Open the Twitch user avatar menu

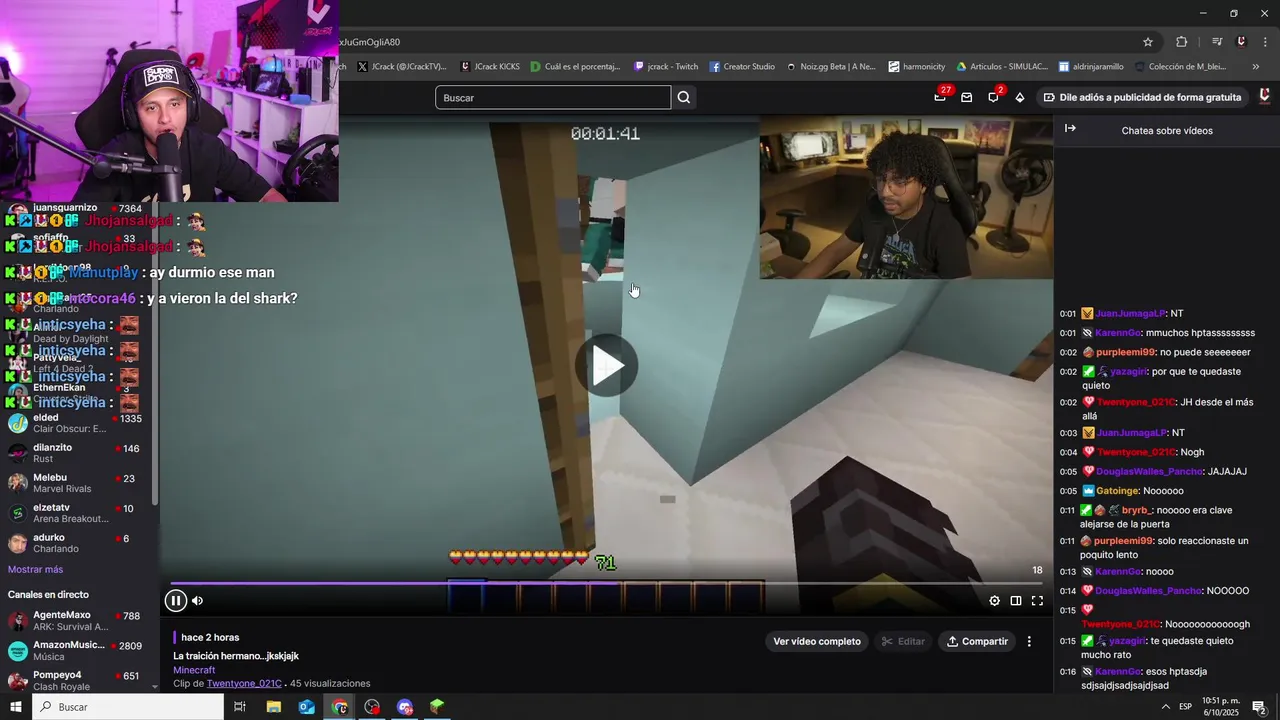(x=1264, y=97)
